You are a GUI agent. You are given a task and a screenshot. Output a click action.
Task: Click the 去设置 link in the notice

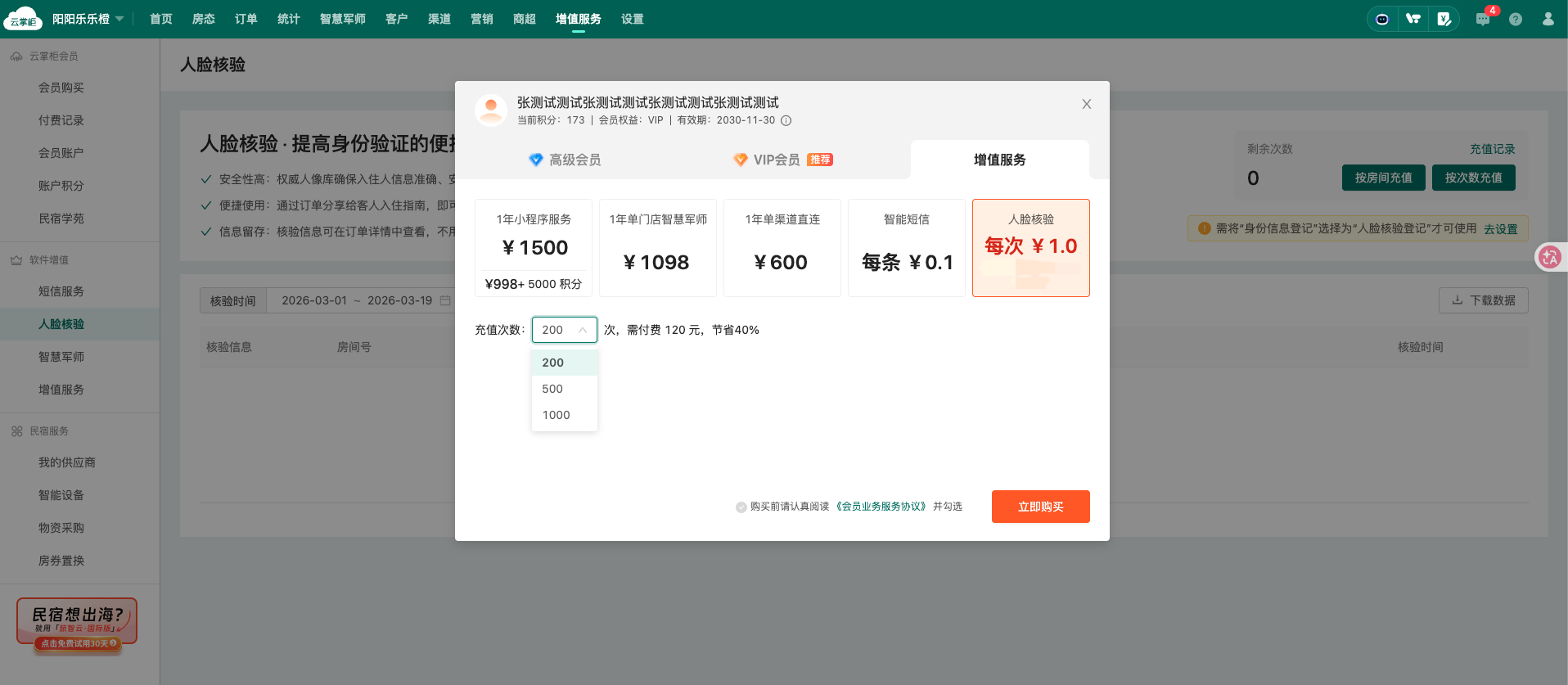[x=1501, y=229]
